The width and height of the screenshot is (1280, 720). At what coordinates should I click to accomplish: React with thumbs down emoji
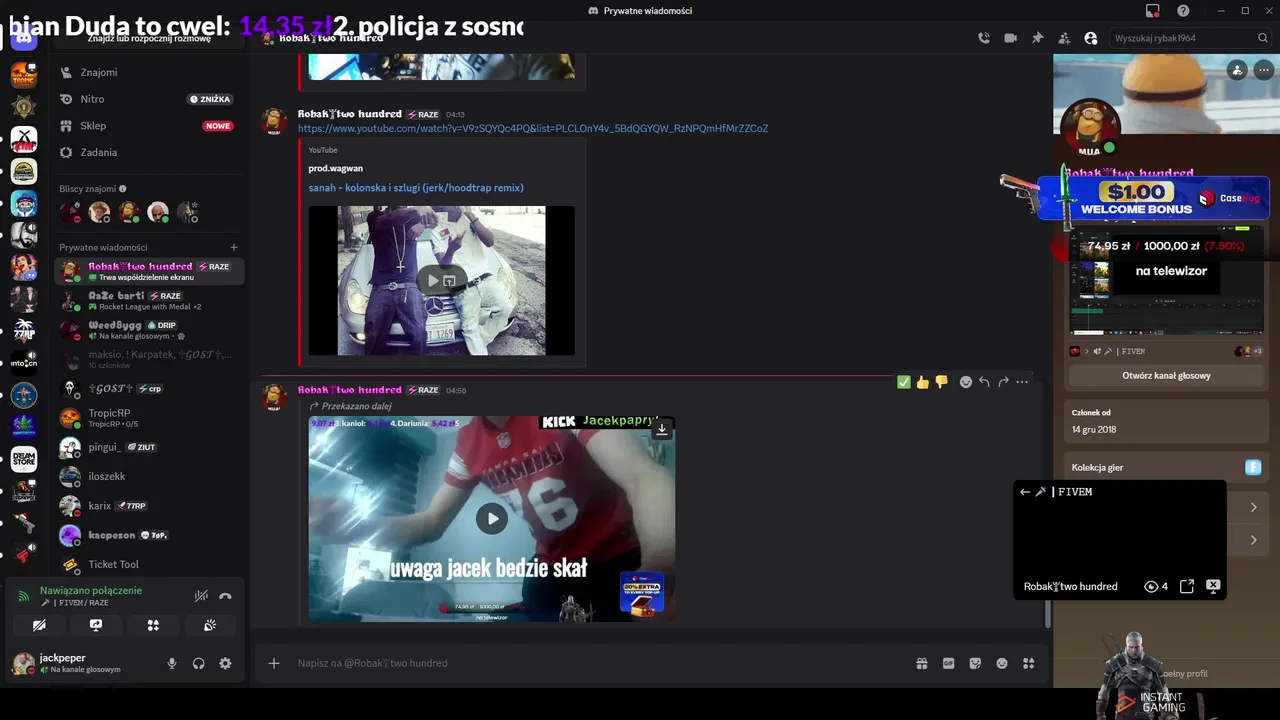[941, 382]
